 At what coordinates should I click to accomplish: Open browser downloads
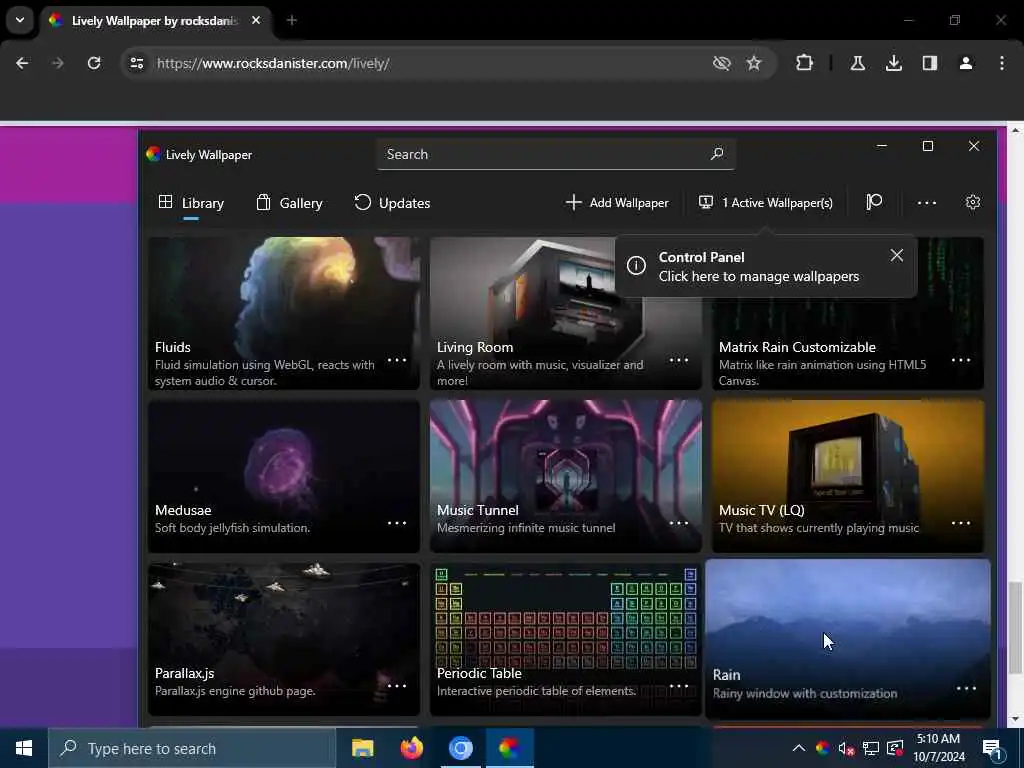coord(893,63)
